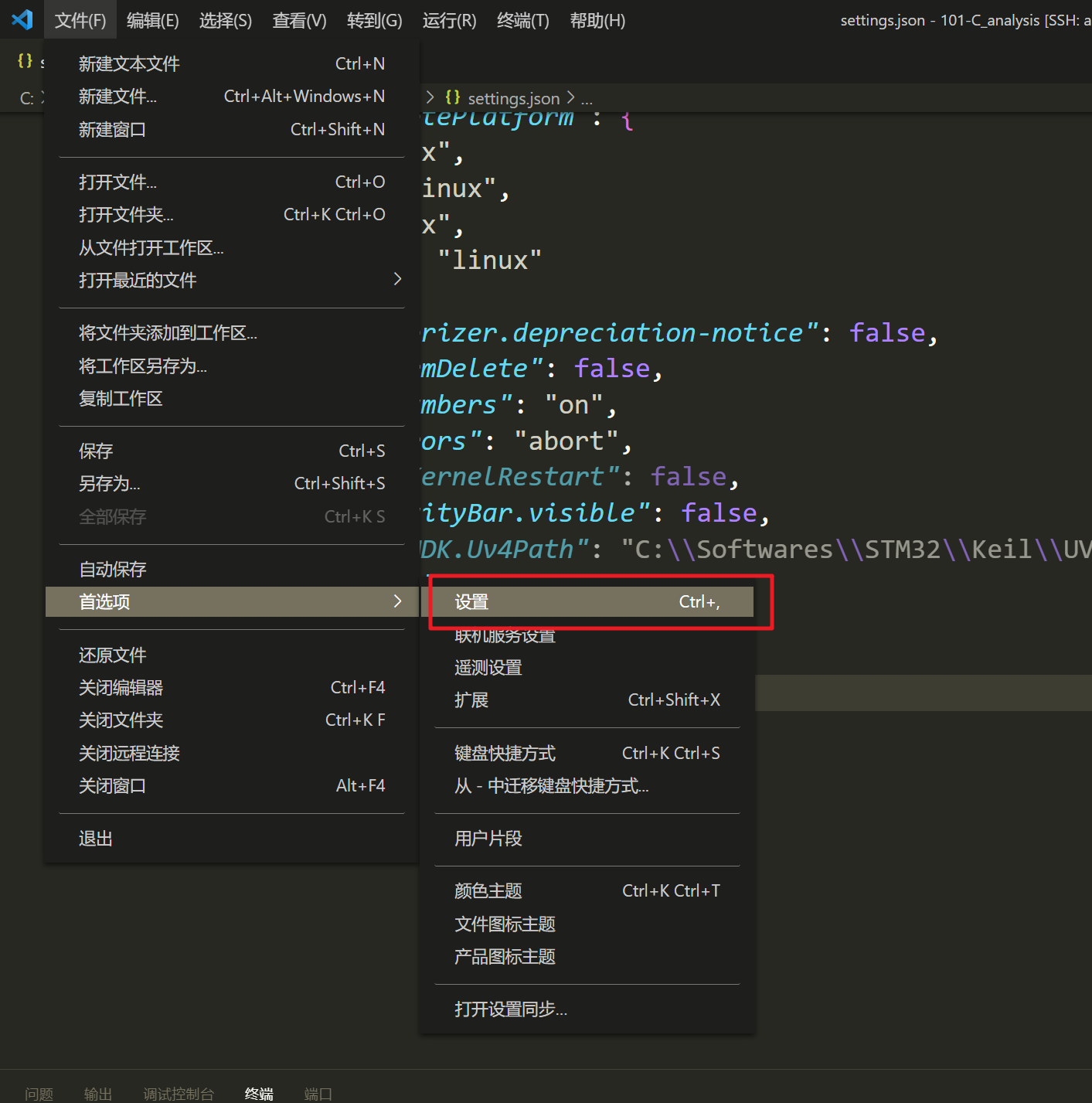Choose 新建文本文件 from the File menu

(x=232, y=63)
